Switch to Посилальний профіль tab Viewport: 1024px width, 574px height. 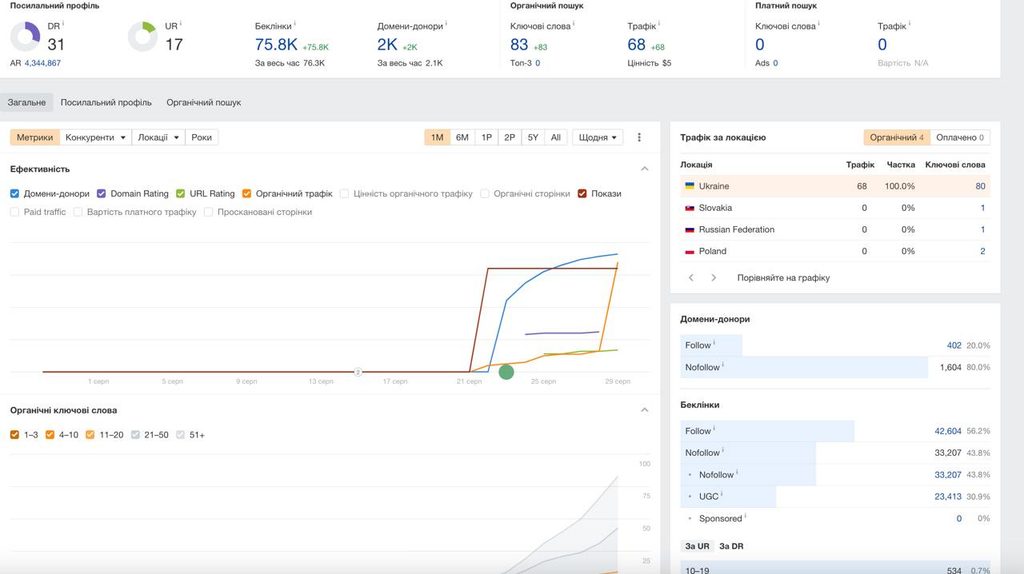[x=106, y=103]
